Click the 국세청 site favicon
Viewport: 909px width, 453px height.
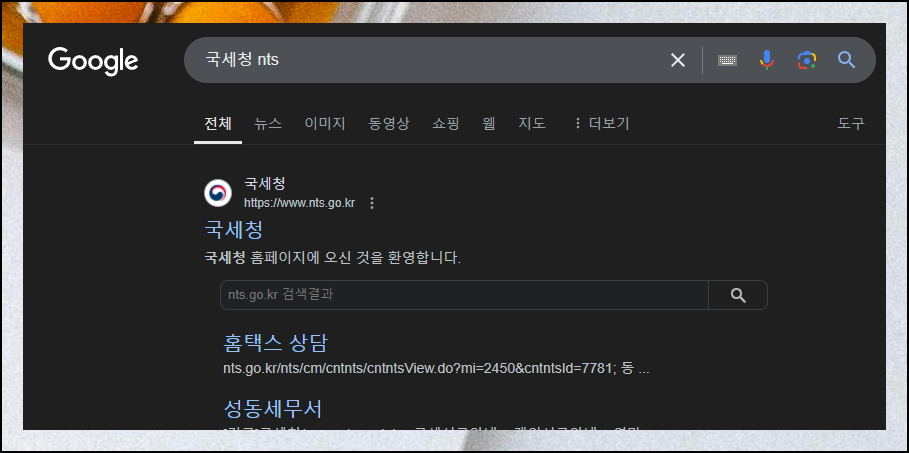(x=218, y=193)
